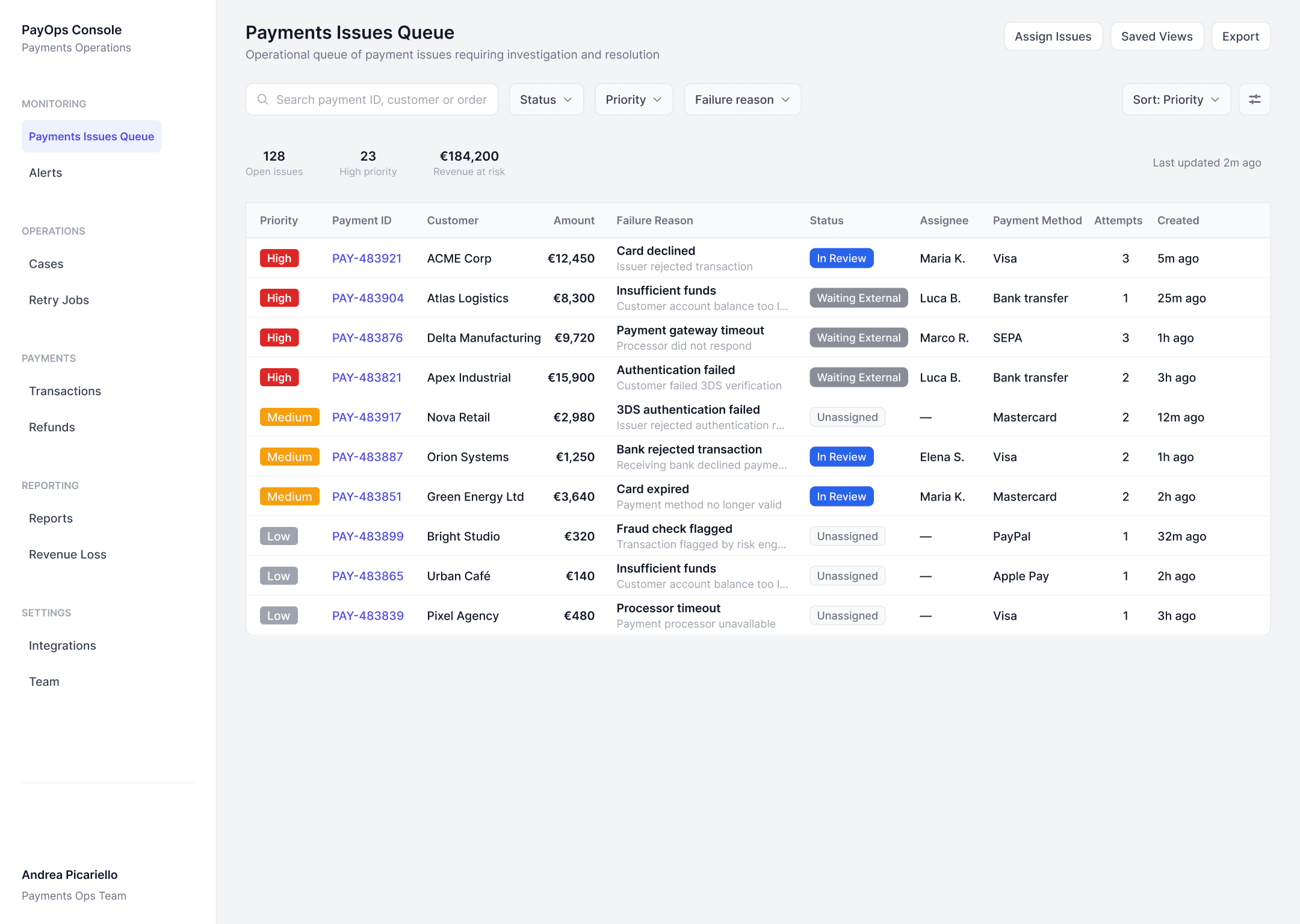This screenshot has height=924, width=1300.
Task: Click In Review badge for ACME Corp
Action: click(x=841, y=258)
